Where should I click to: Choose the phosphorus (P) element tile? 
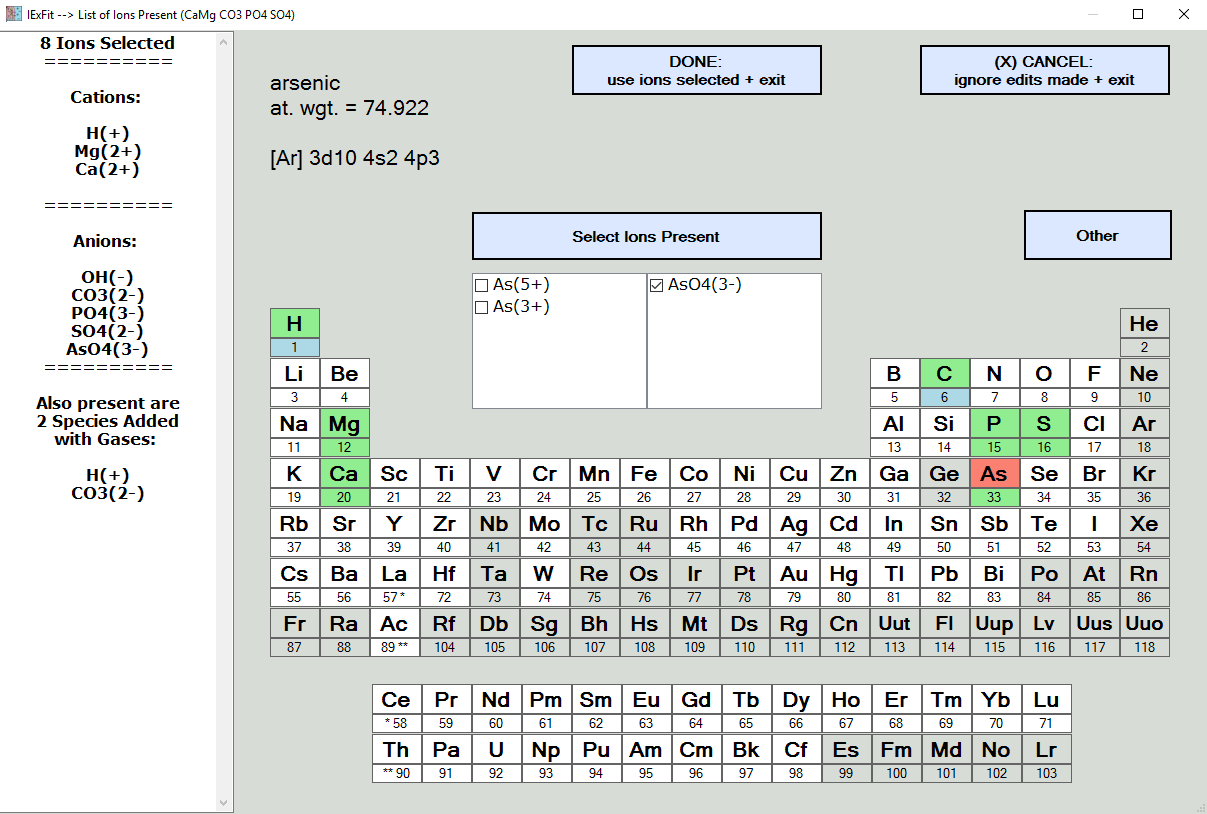tap(994, 424)
